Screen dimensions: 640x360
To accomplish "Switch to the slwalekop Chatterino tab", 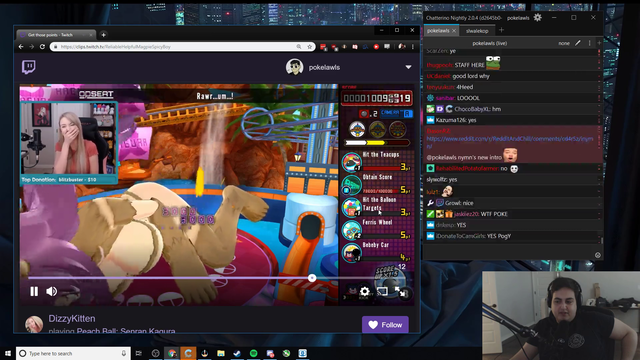I will pyautogui.click(x=477, y=31).
